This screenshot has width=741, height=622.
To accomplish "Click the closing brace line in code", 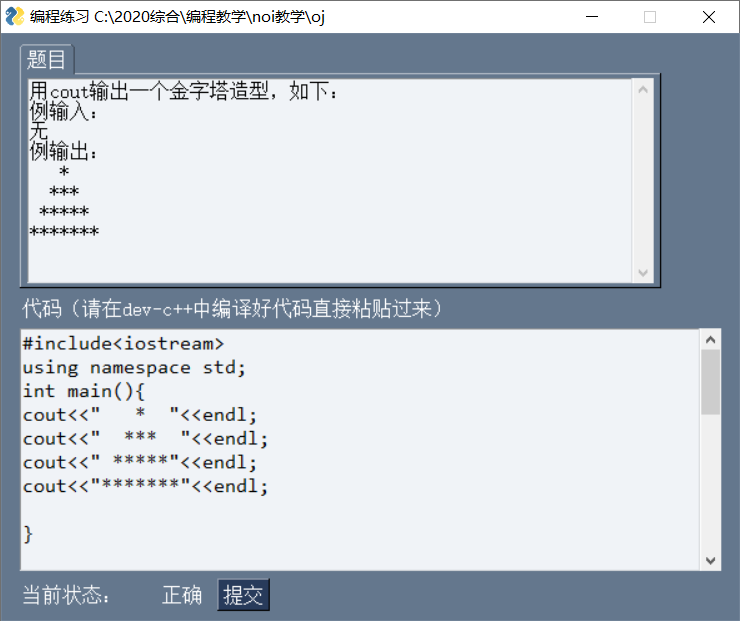I will [28, 534].
